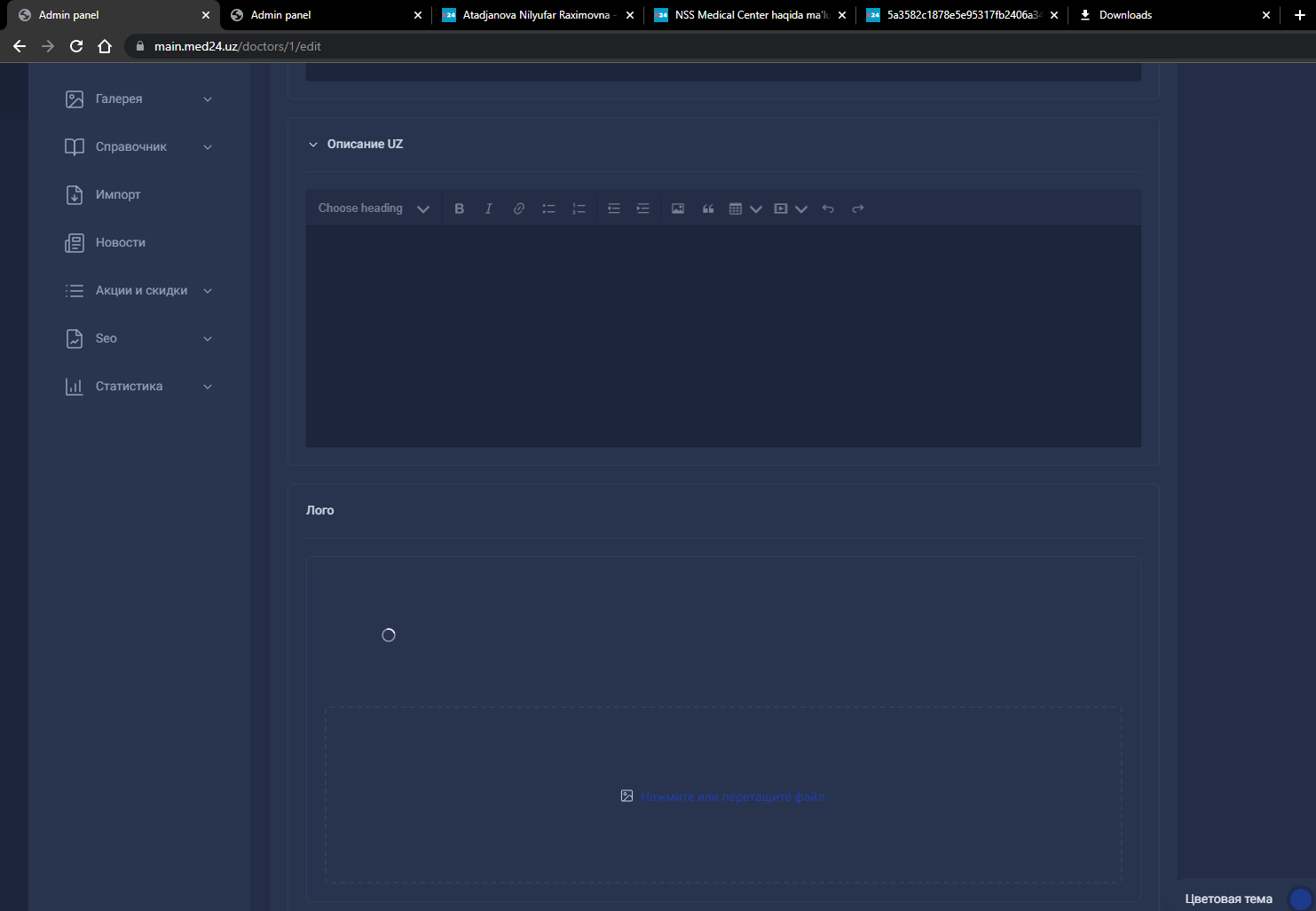
Task: Open the Choose heading dropdown
Action: coord(374,208)
